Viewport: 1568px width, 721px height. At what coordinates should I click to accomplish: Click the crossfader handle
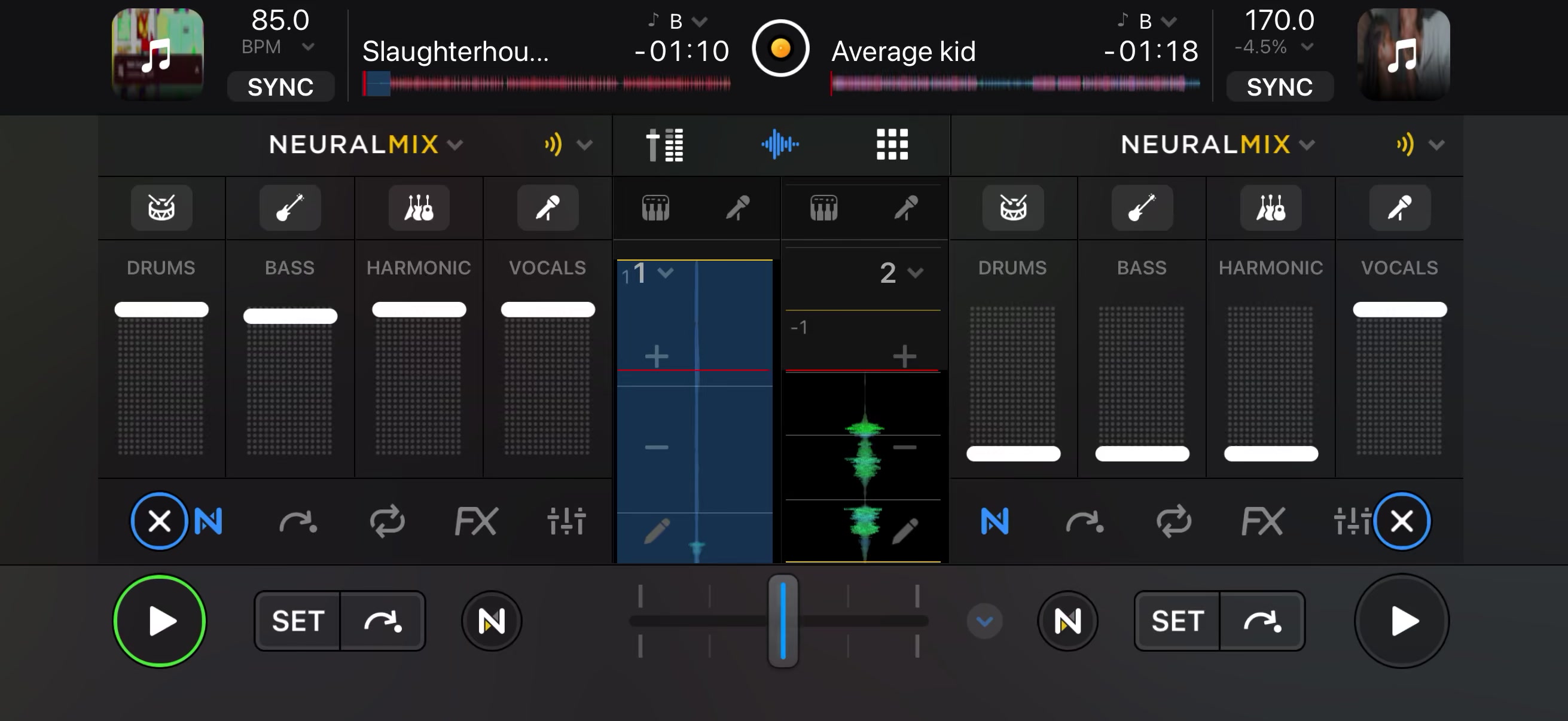click(x=783, y=621)
